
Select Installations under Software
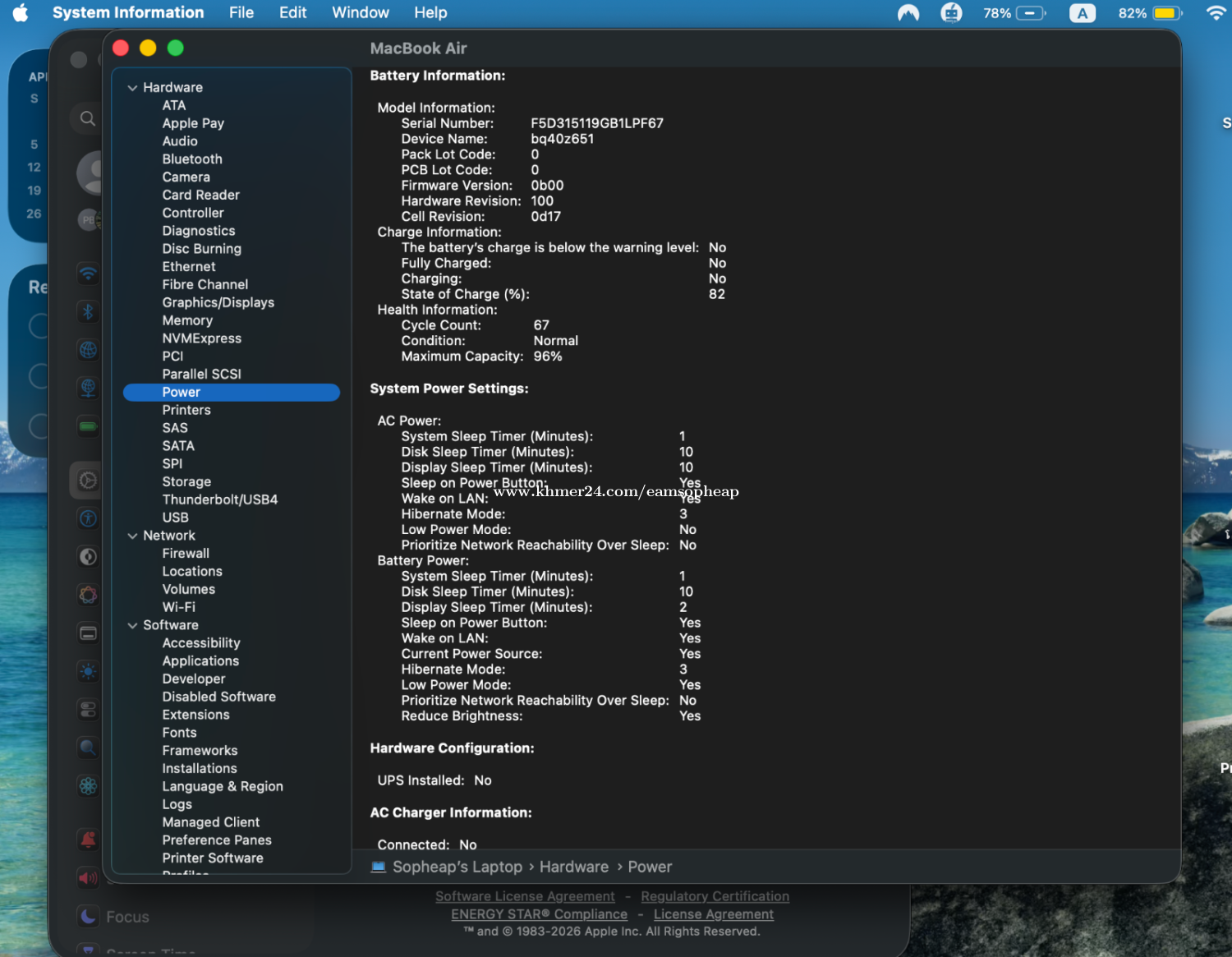[200, 769]
